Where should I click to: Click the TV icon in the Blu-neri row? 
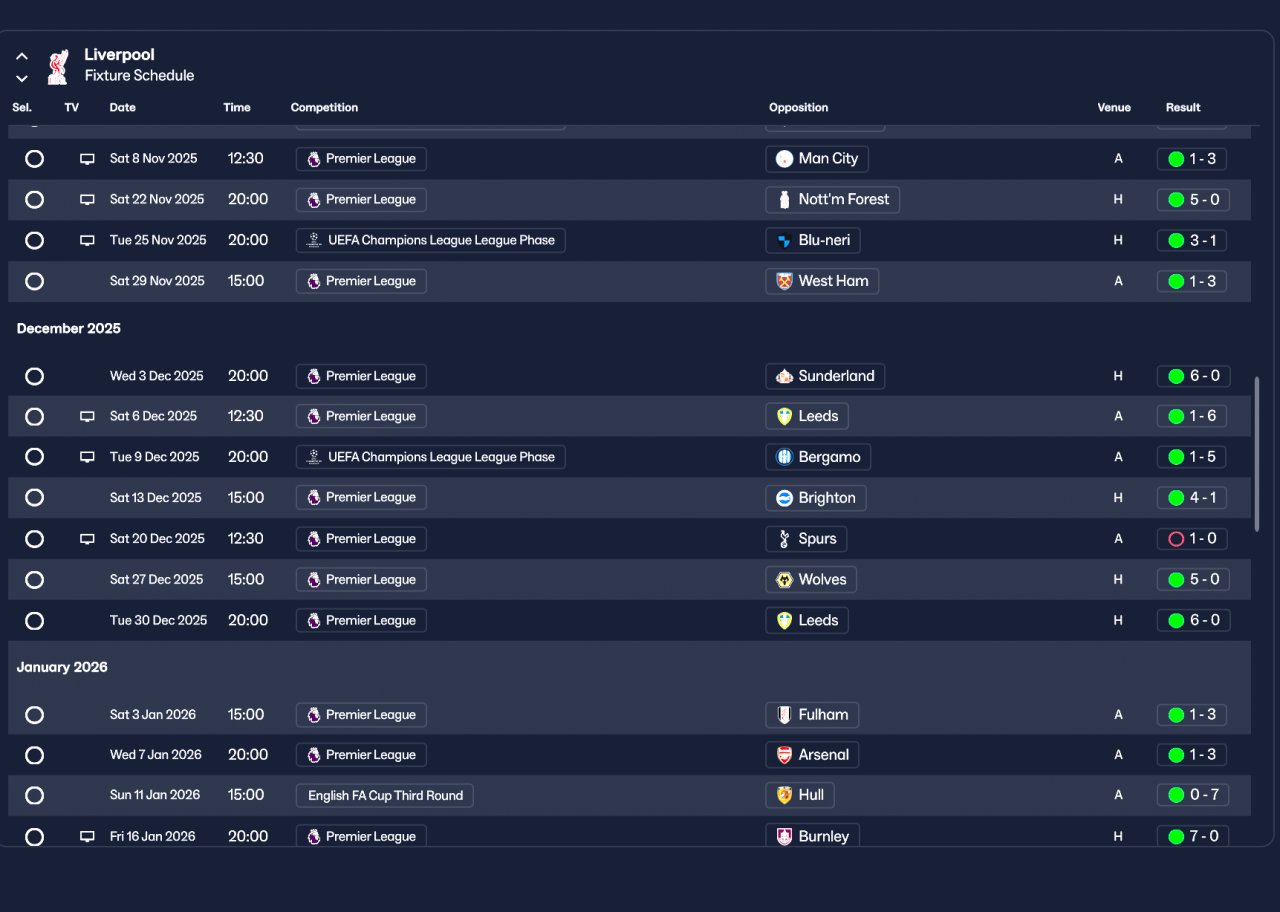[x=87, y=241]
